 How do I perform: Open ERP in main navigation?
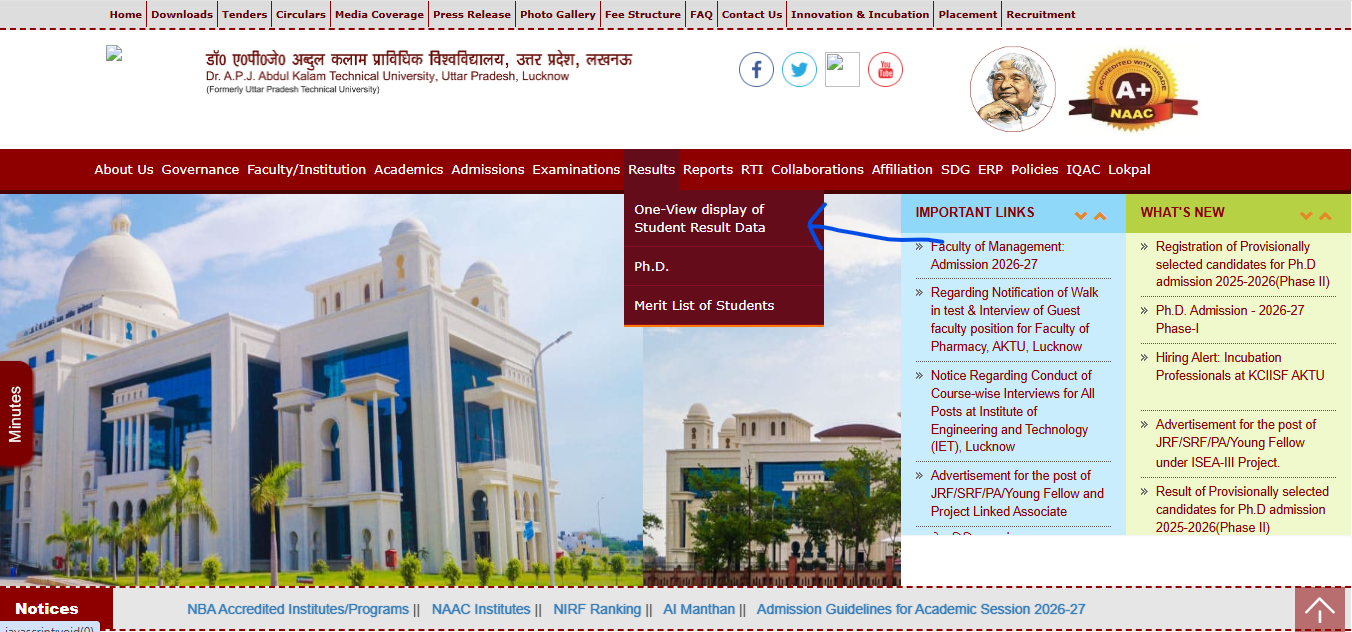pos(990,169)
